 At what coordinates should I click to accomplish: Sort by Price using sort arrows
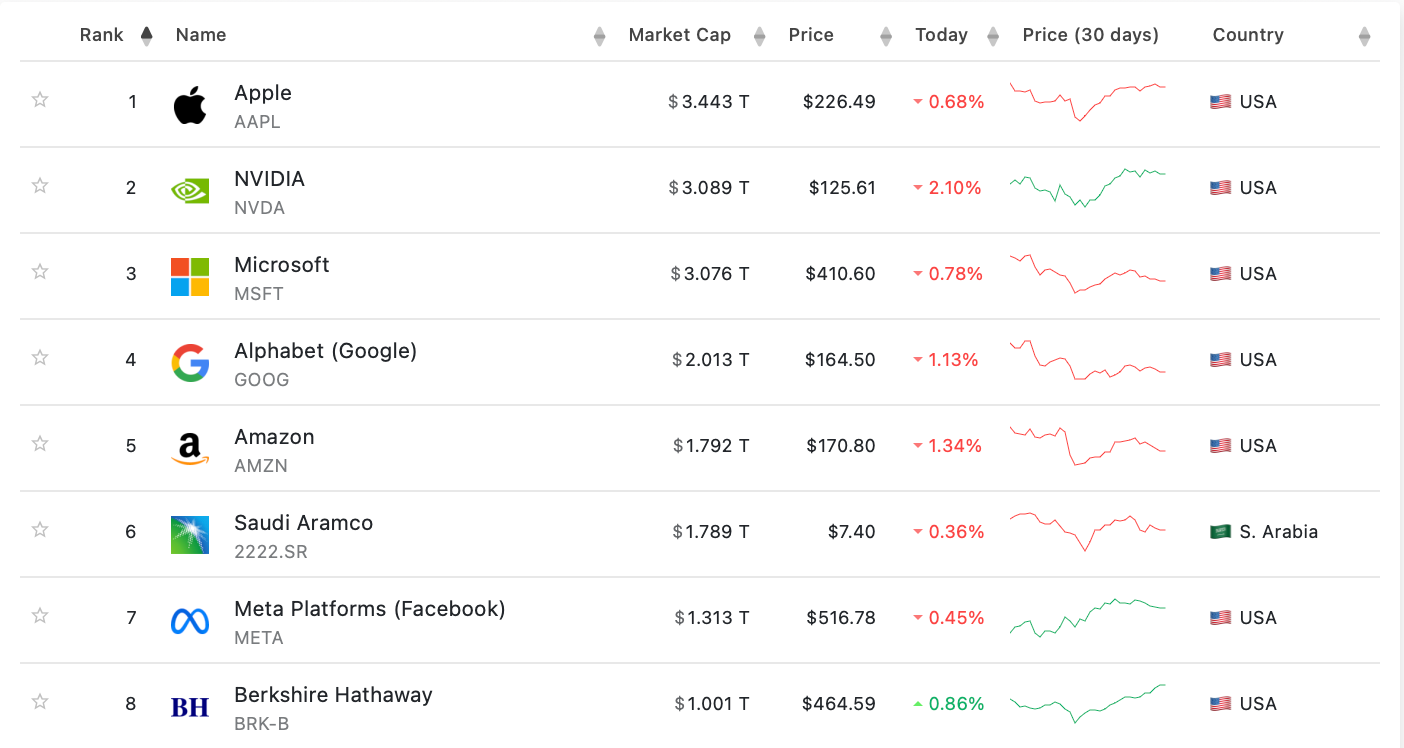[x=885, y=37]
